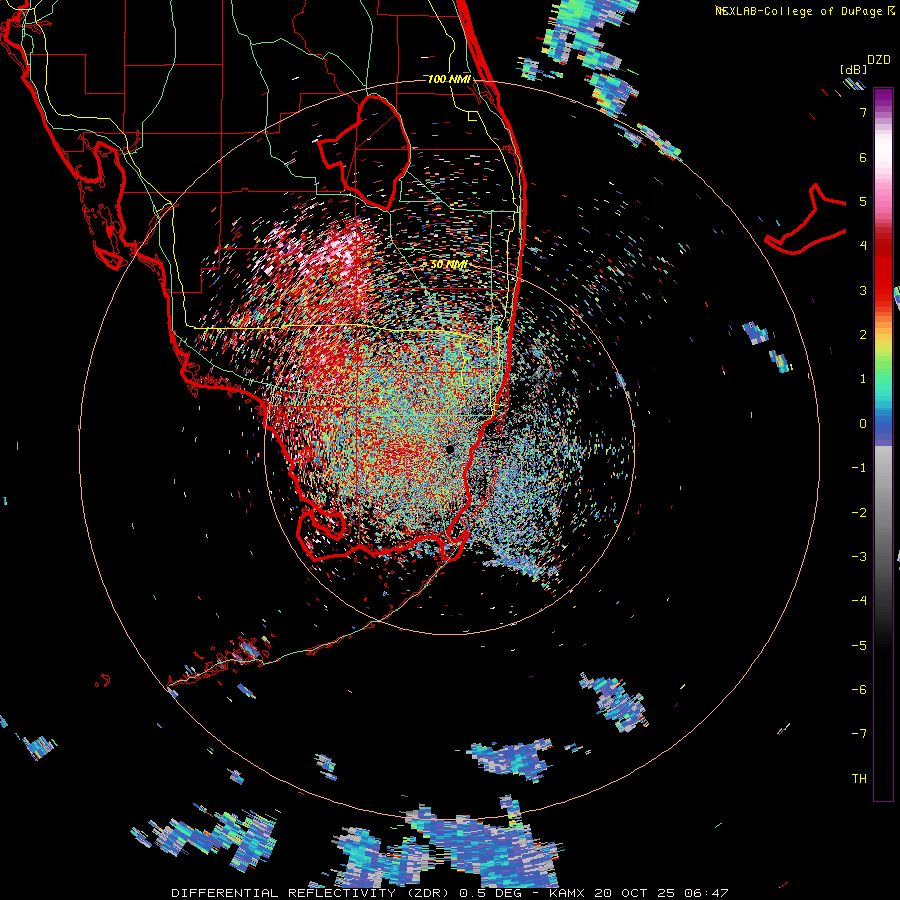Click the 4 value on the scale

point(863,245)
